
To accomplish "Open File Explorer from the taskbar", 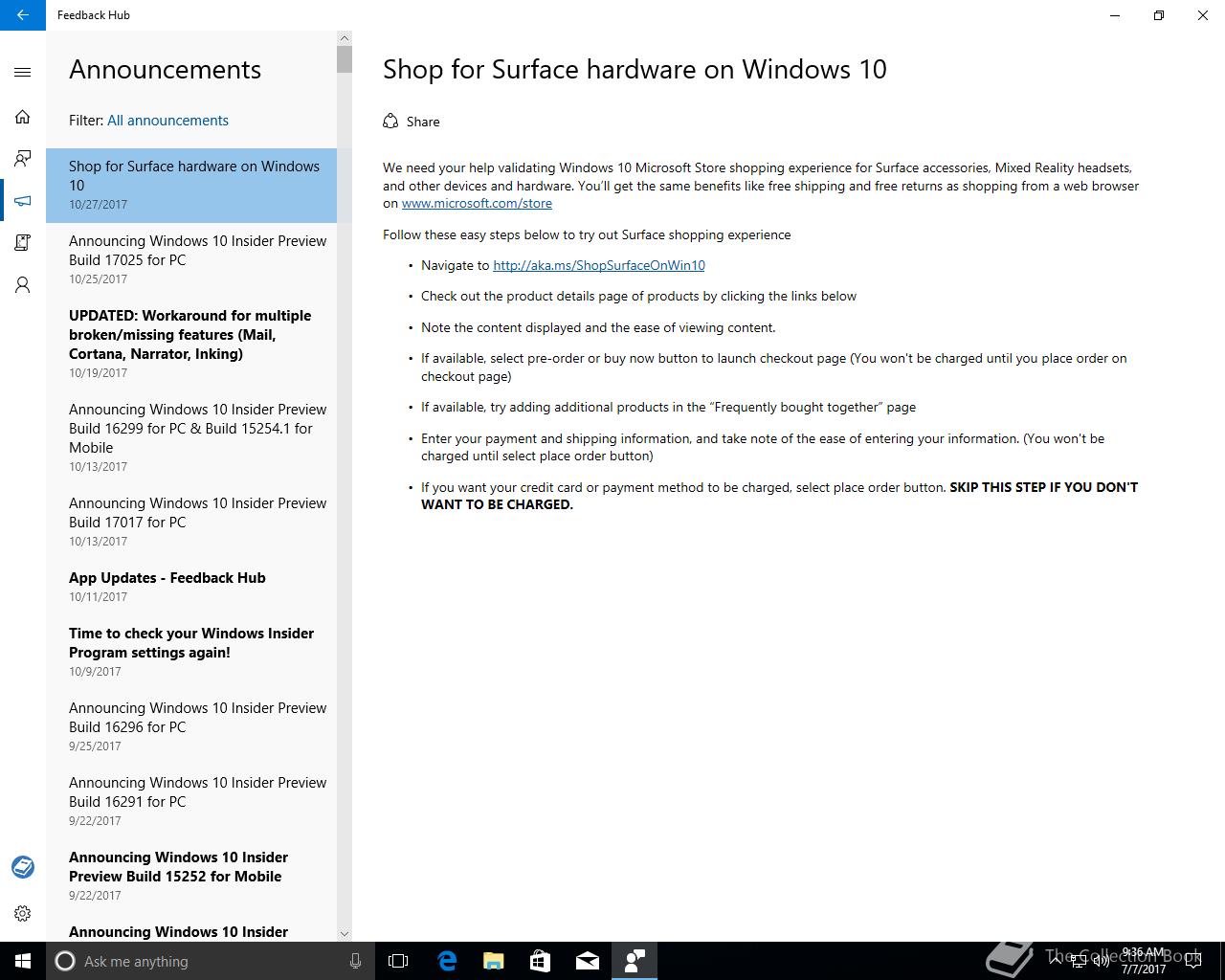I will (x=494, y=961).
